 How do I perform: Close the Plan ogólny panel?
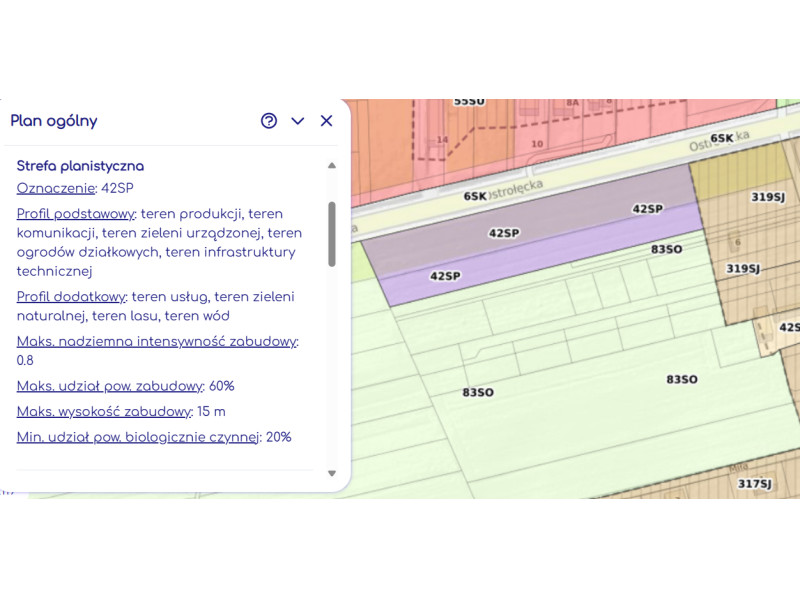[x=327, y=121]
